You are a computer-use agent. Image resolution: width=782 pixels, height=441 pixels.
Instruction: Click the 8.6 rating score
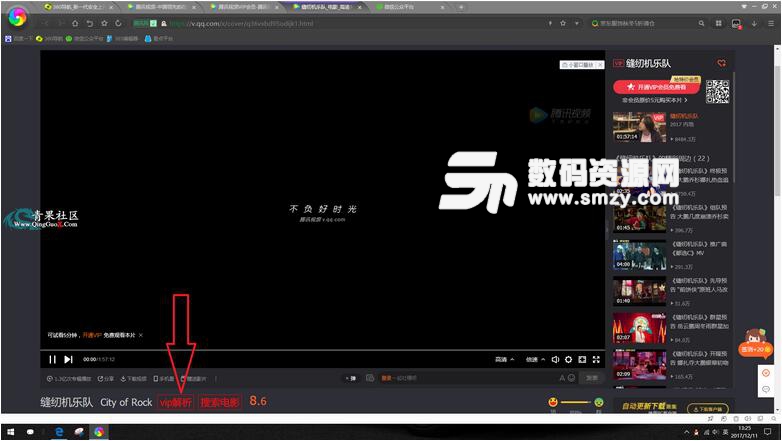258,401
